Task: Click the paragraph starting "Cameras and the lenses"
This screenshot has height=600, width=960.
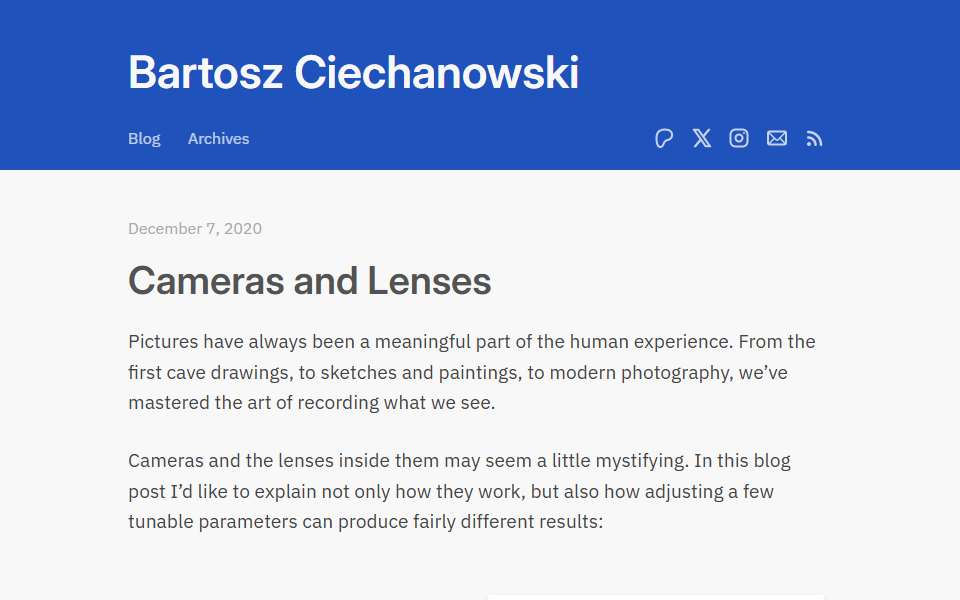Action: tap(459, 491)
